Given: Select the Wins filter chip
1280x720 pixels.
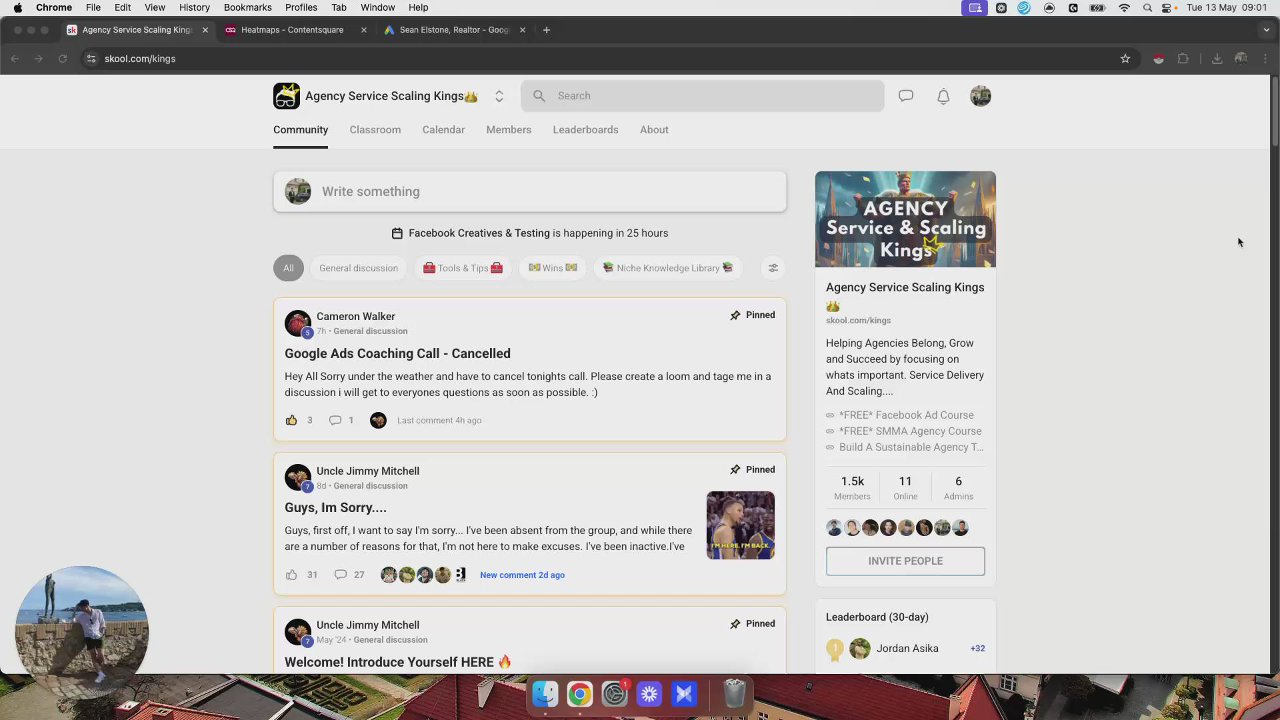Looking at the screenshot, I should [553, 268].
